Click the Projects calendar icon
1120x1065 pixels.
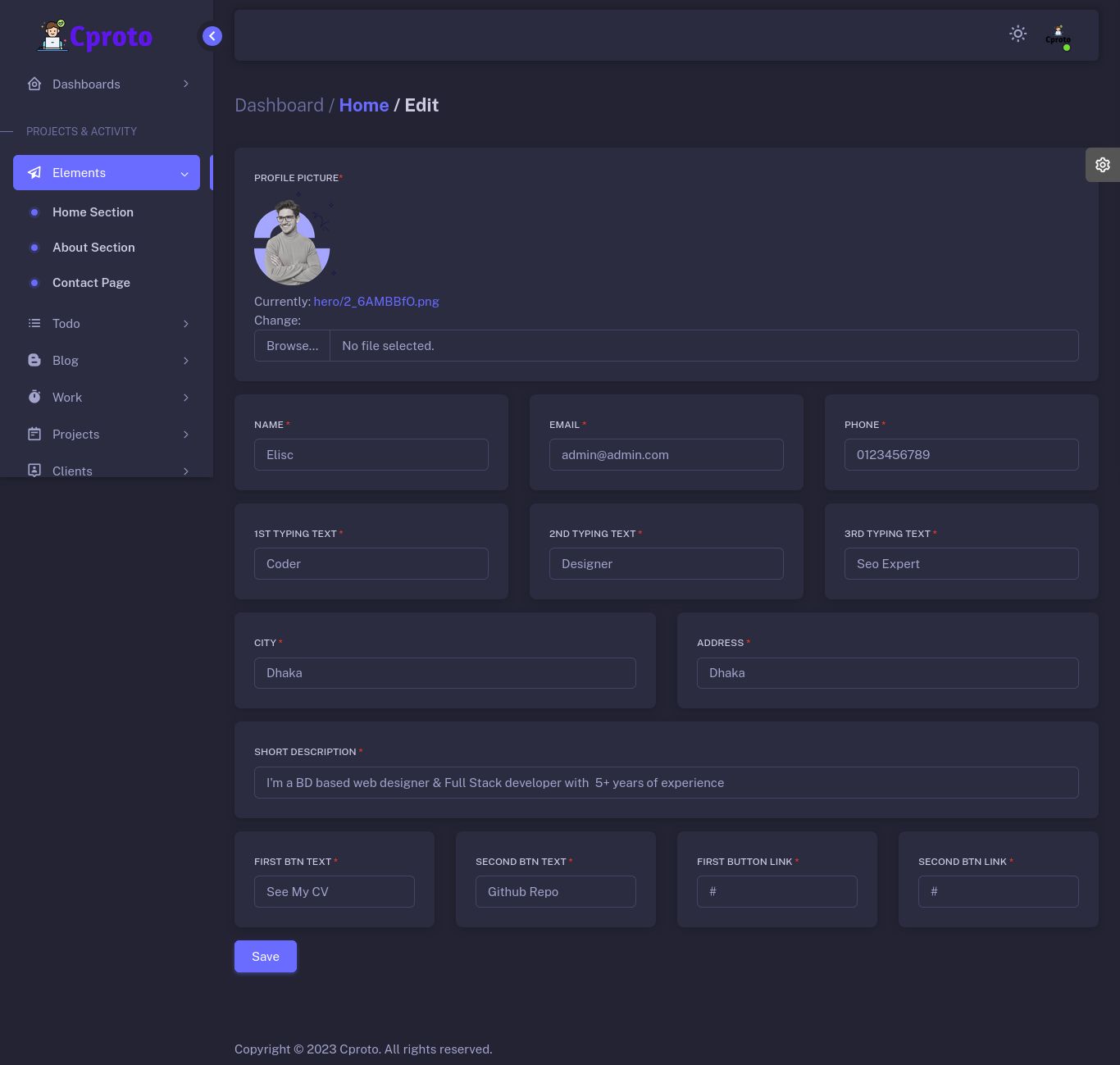pos(34,434)
